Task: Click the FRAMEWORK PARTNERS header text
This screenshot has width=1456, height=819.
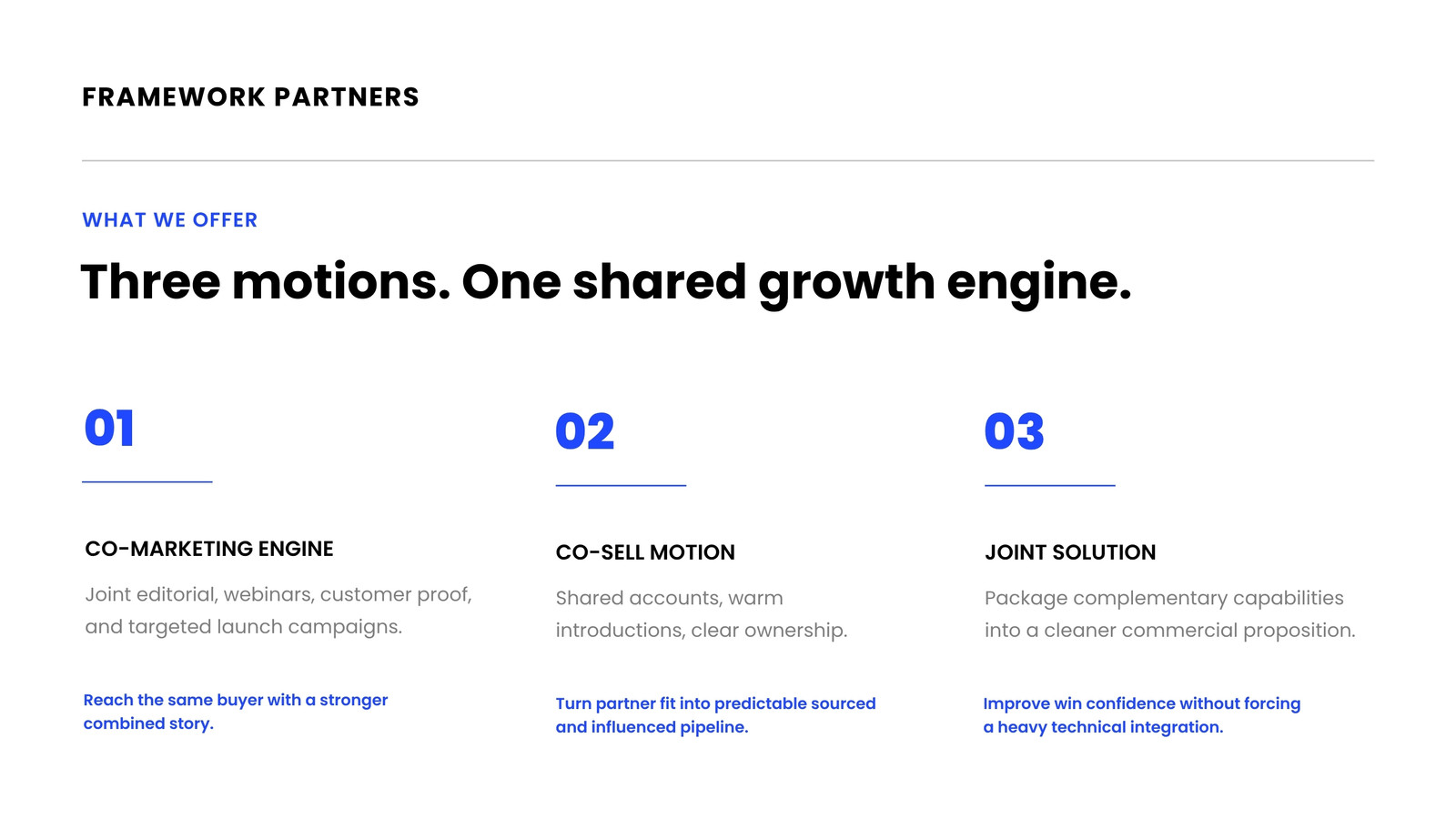Action: pyautogui.click(x=250, y=97)
